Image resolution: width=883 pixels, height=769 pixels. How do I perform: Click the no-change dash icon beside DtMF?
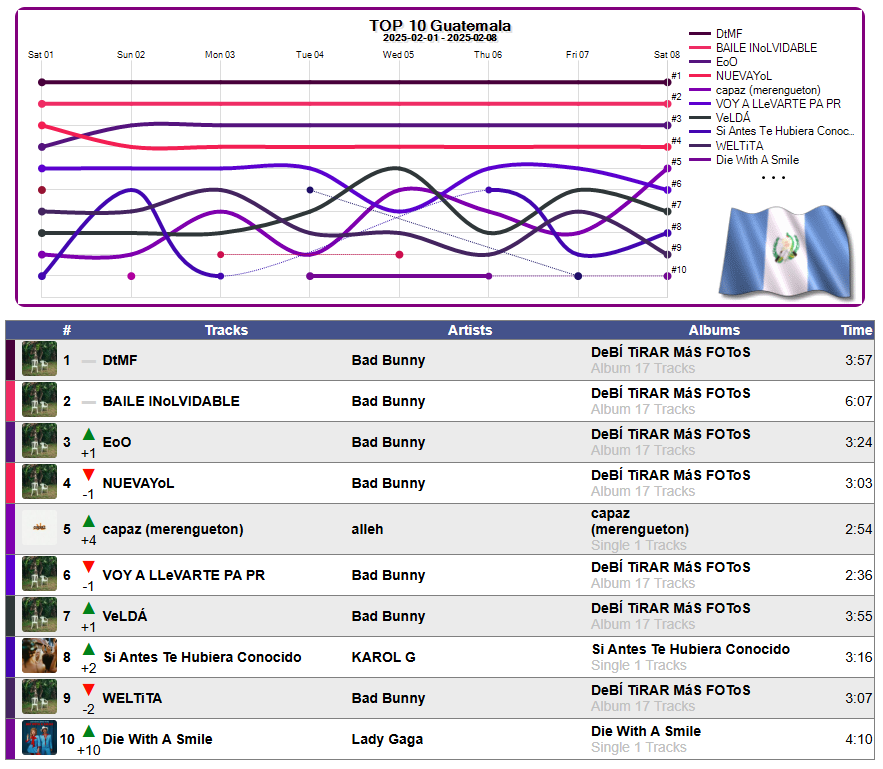tap(88, 361)
